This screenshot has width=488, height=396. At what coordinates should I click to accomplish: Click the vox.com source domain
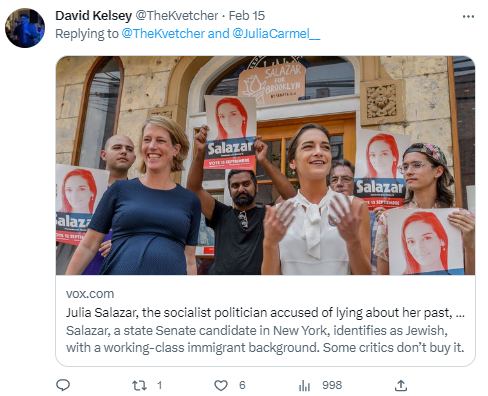(90, 294)
